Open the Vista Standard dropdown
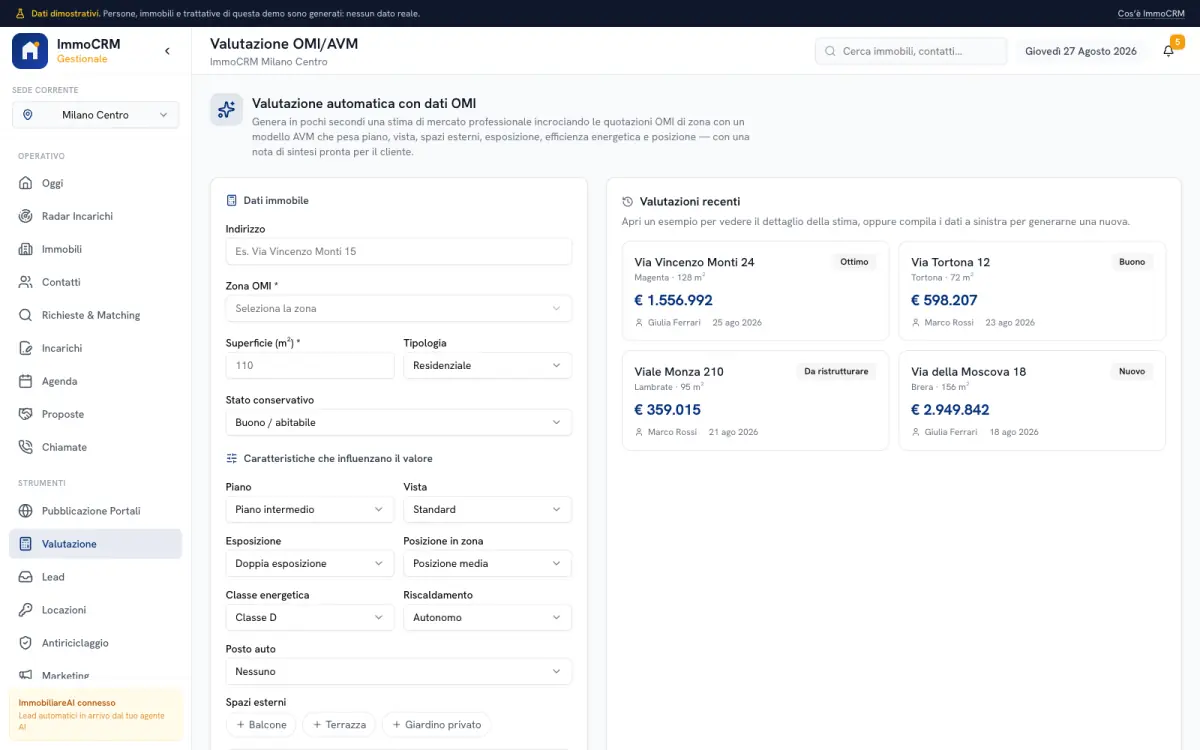 488,510
